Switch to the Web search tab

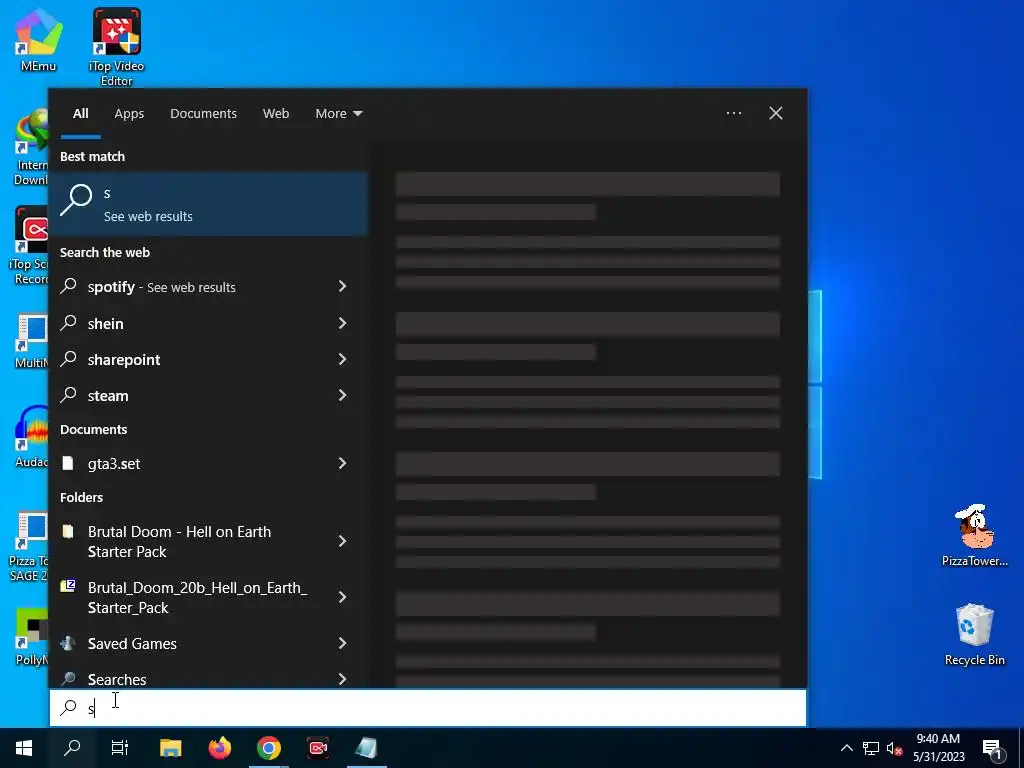coord(276,114)
